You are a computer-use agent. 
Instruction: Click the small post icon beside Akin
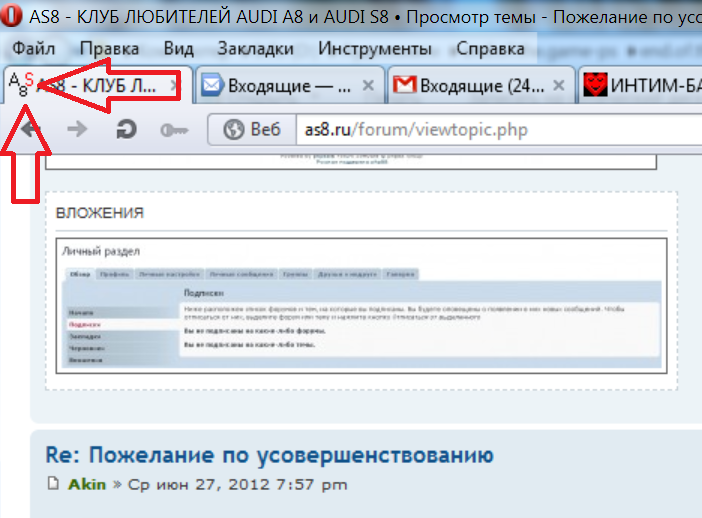(54, 485)
